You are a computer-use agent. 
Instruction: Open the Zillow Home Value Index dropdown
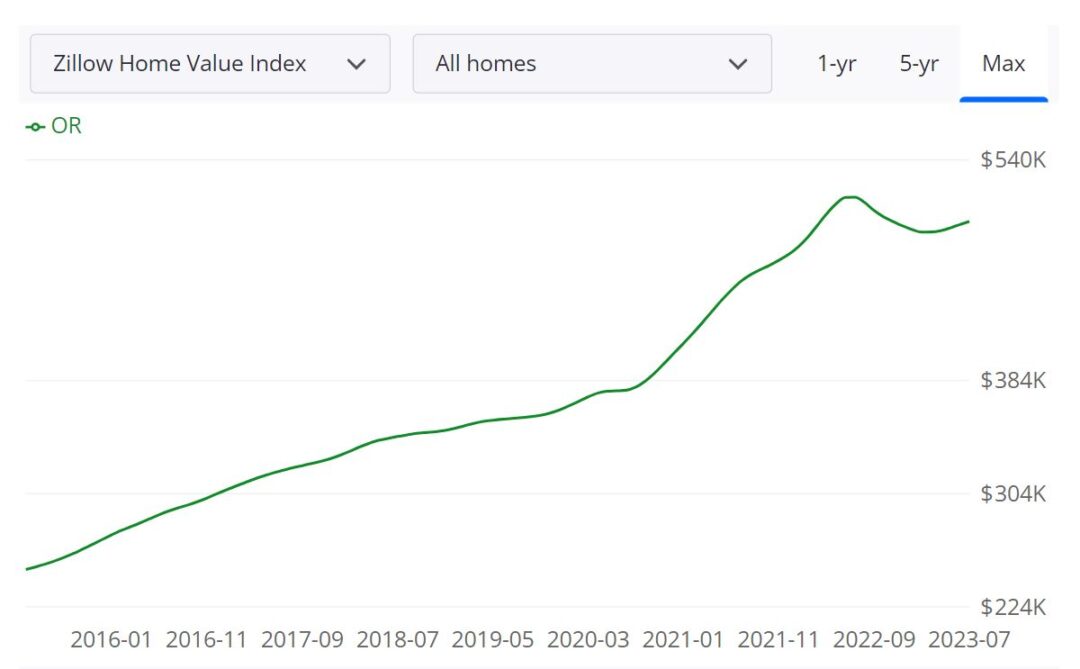[x=210, y=63]
